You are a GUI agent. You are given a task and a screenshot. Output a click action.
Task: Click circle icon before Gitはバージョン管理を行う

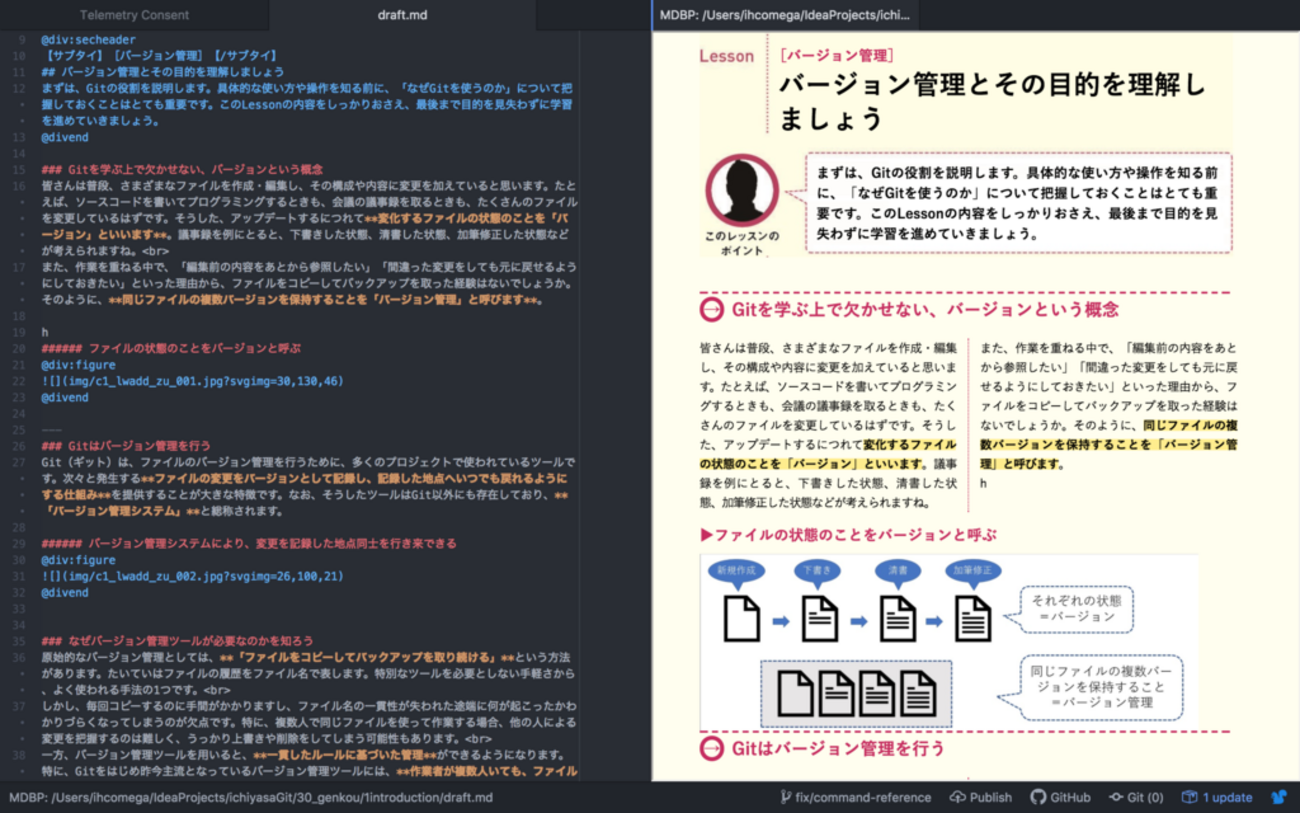click(x=711, y=748)
